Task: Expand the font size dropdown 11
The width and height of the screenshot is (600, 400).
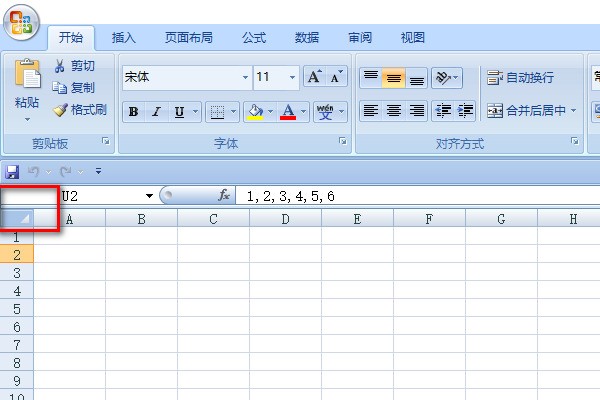Action: coord(292,77)
